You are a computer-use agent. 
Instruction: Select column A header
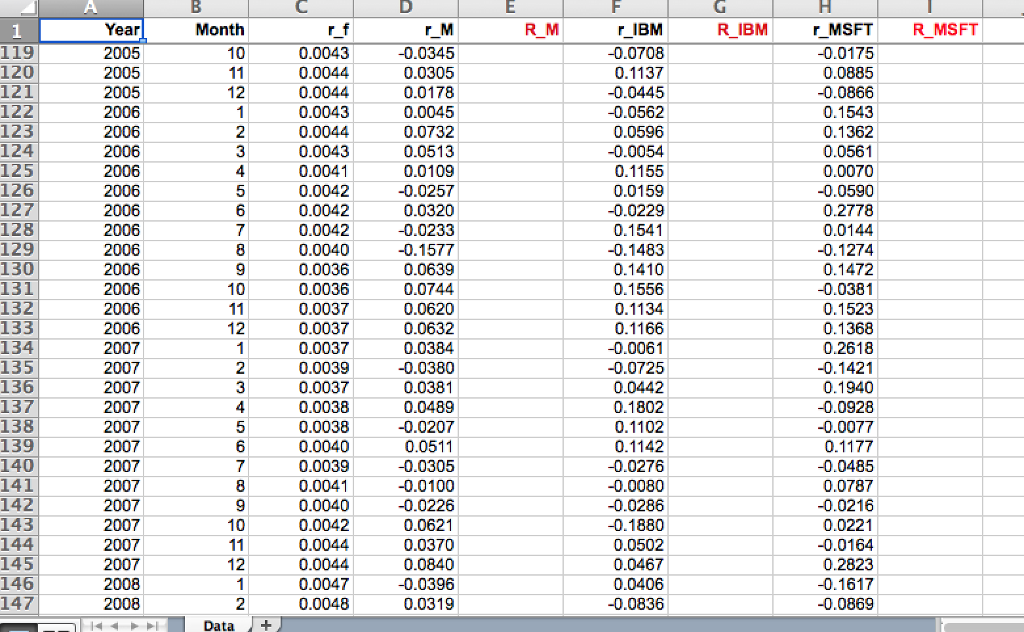pyautogui.click(x=91, y=8)
